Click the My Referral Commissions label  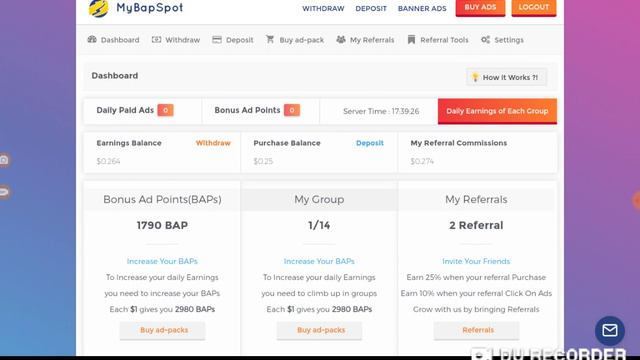[x=459, y=143]
